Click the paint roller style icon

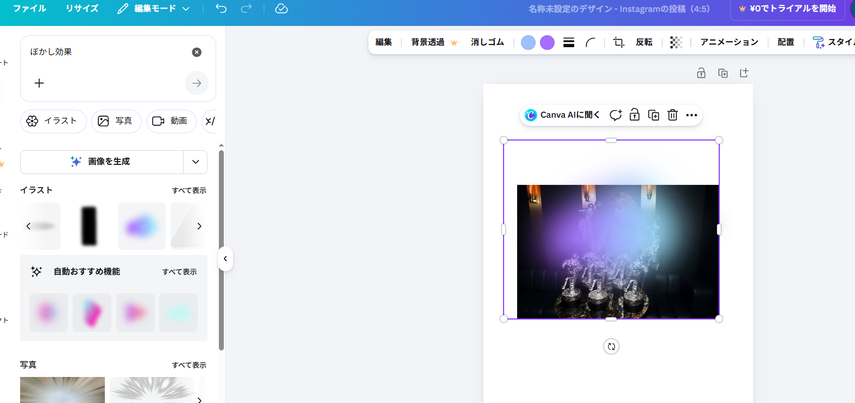(818, 43)
